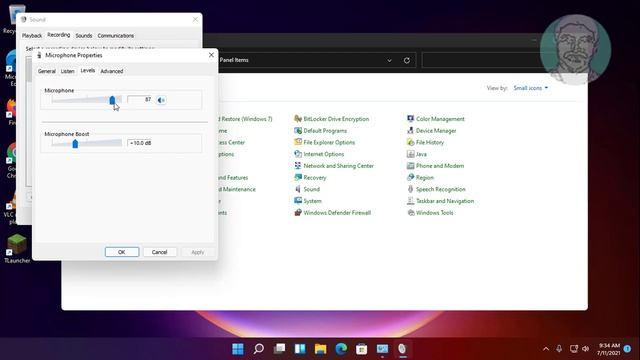The image size is (640, 360).
Task: Switch to the Listen tab
Action: tap(67, 71)
